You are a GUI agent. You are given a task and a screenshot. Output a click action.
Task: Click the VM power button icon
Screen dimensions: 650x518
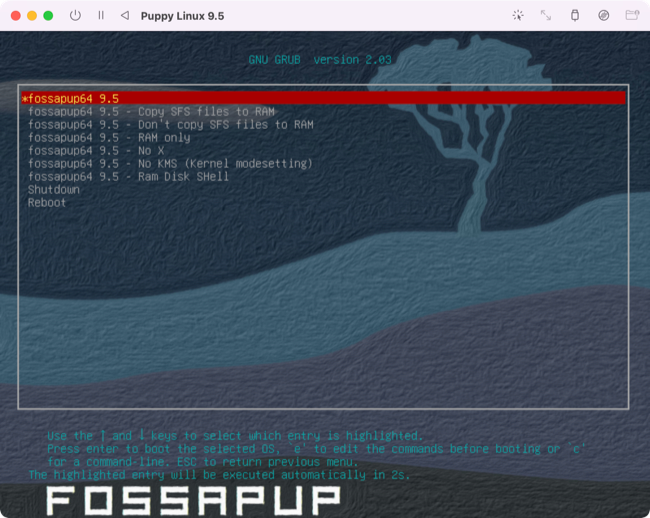pos(75,16)
